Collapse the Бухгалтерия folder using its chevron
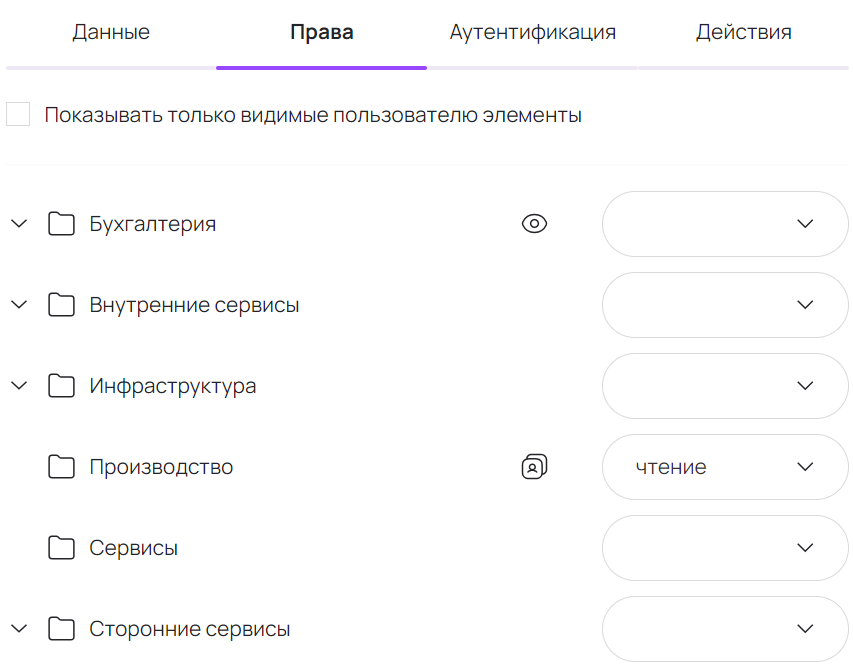This screenshot has height=671, width=853. coord(18,223)
